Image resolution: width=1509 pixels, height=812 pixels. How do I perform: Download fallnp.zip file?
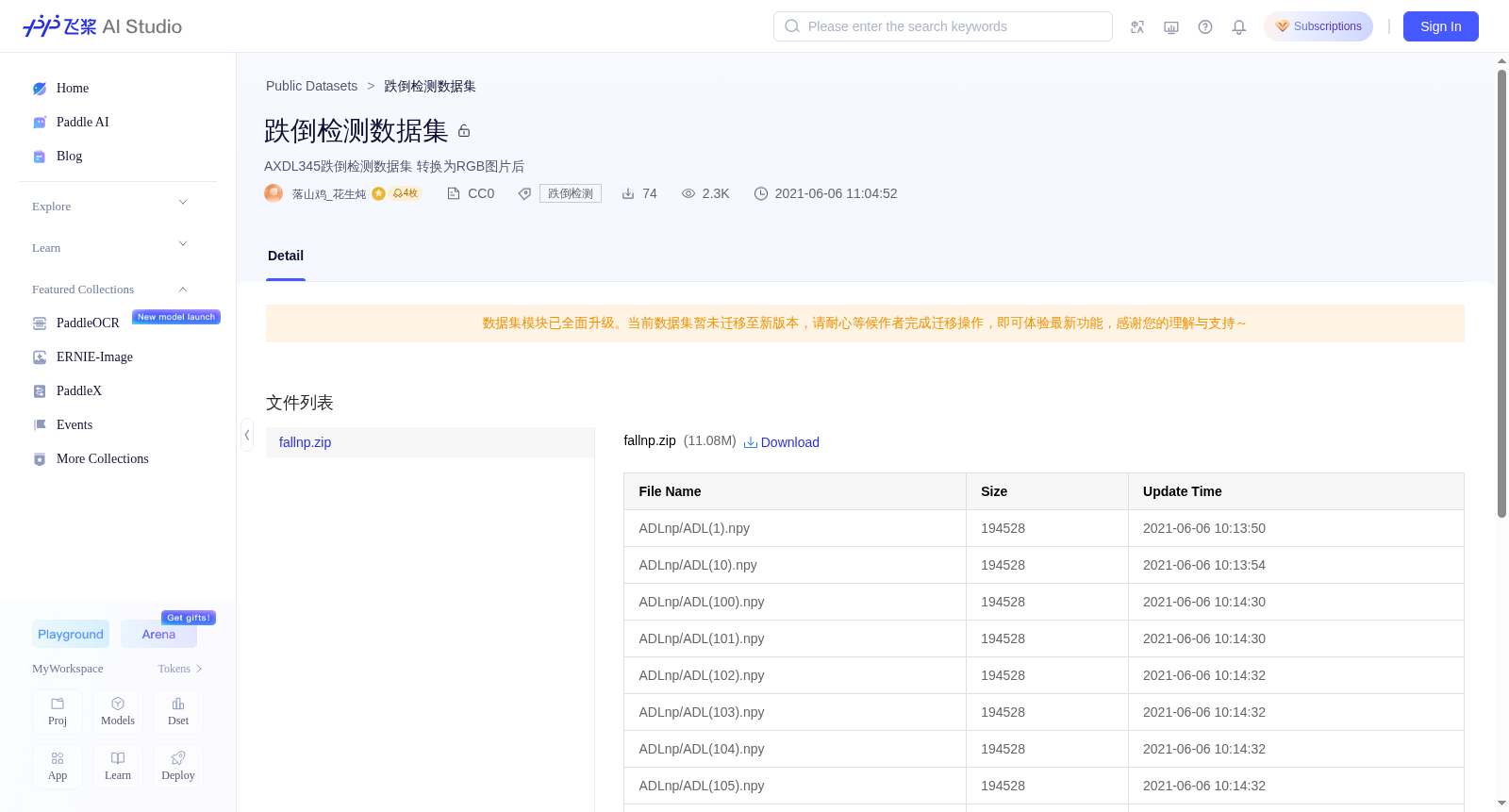[782, 442]
